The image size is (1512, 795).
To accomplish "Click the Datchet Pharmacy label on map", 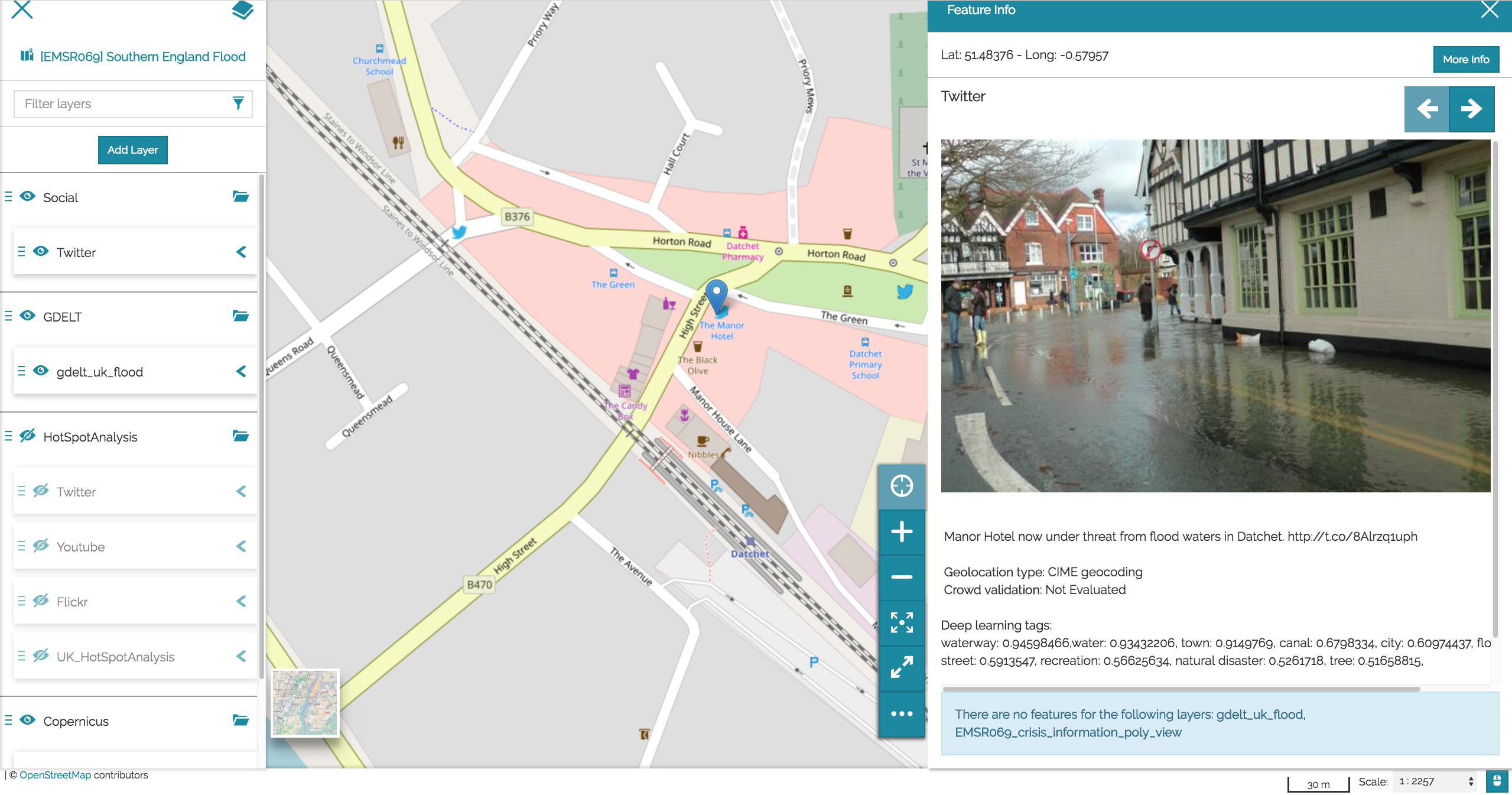I will (x=743, y=251).
